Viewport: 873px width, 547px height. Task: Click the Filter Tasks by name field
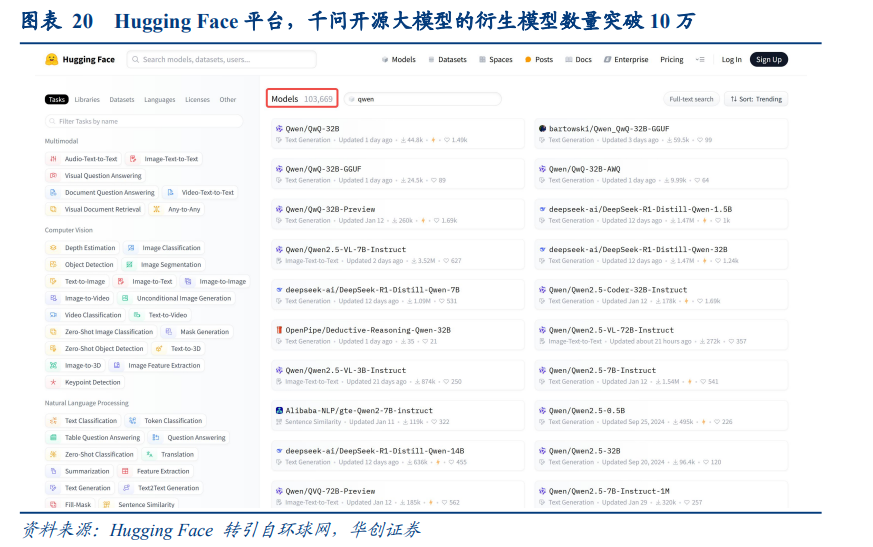tap(144, 121)
